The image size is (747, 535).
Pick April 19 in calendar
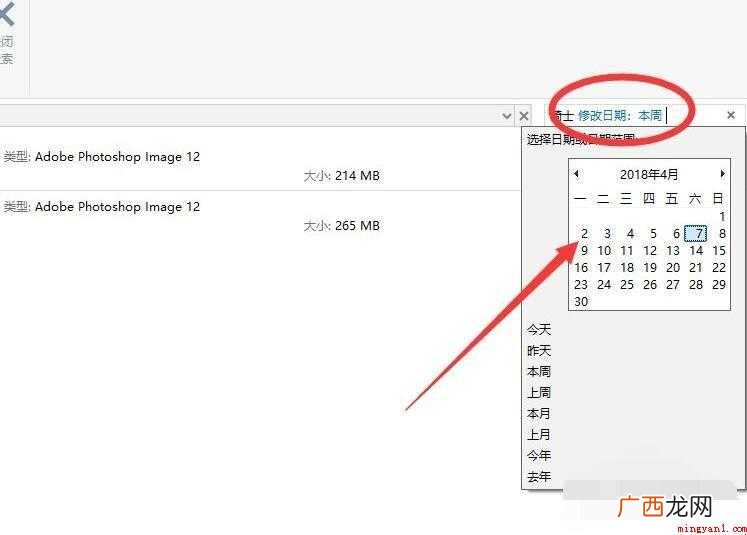point(650,268)
